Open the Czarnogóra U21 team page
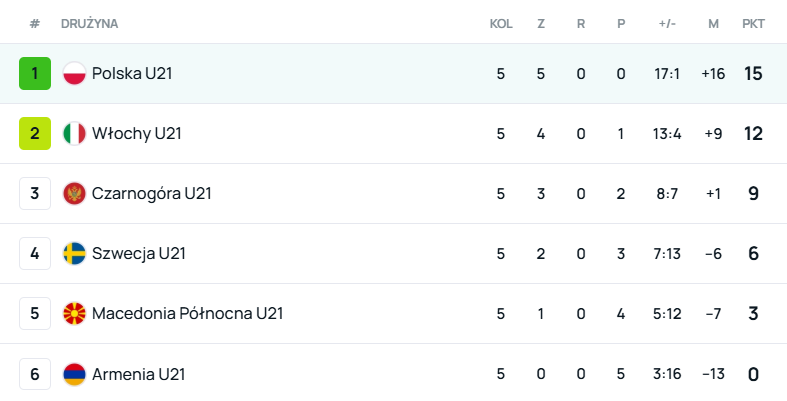 [x=151, y=193]
